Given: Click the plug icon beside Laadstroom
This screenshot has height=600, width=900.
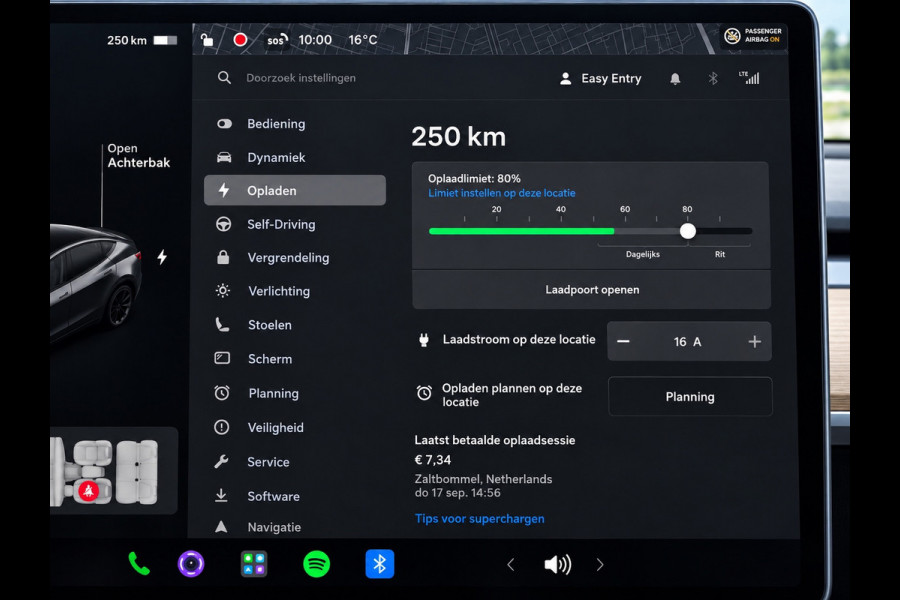Looking at the screenshot, I should [x=424, y=340].
